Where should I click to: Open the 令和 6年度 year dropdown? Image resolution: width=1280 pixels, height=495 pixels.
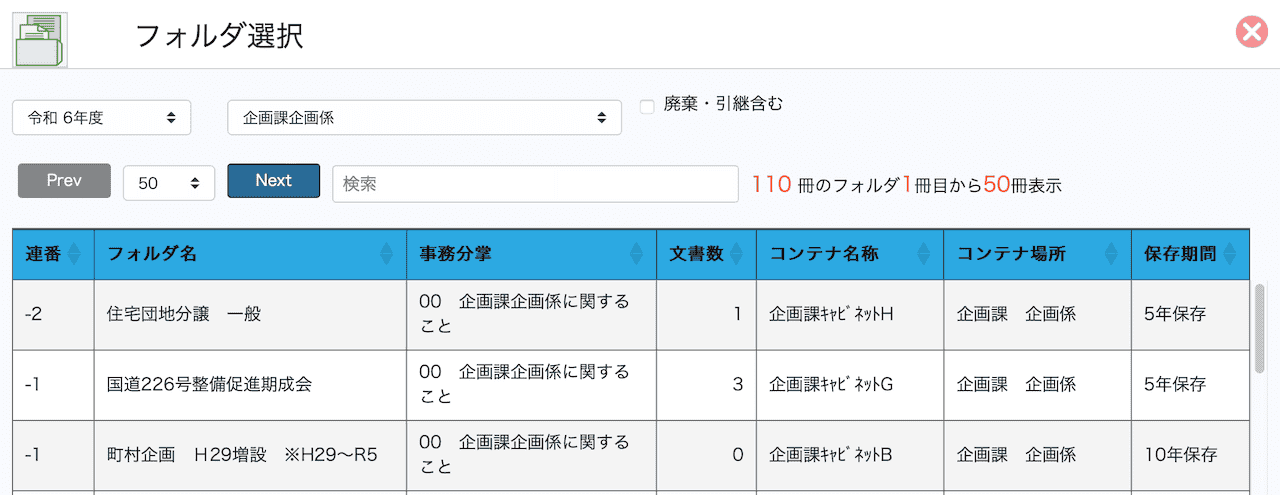click(x=102, y=117)
